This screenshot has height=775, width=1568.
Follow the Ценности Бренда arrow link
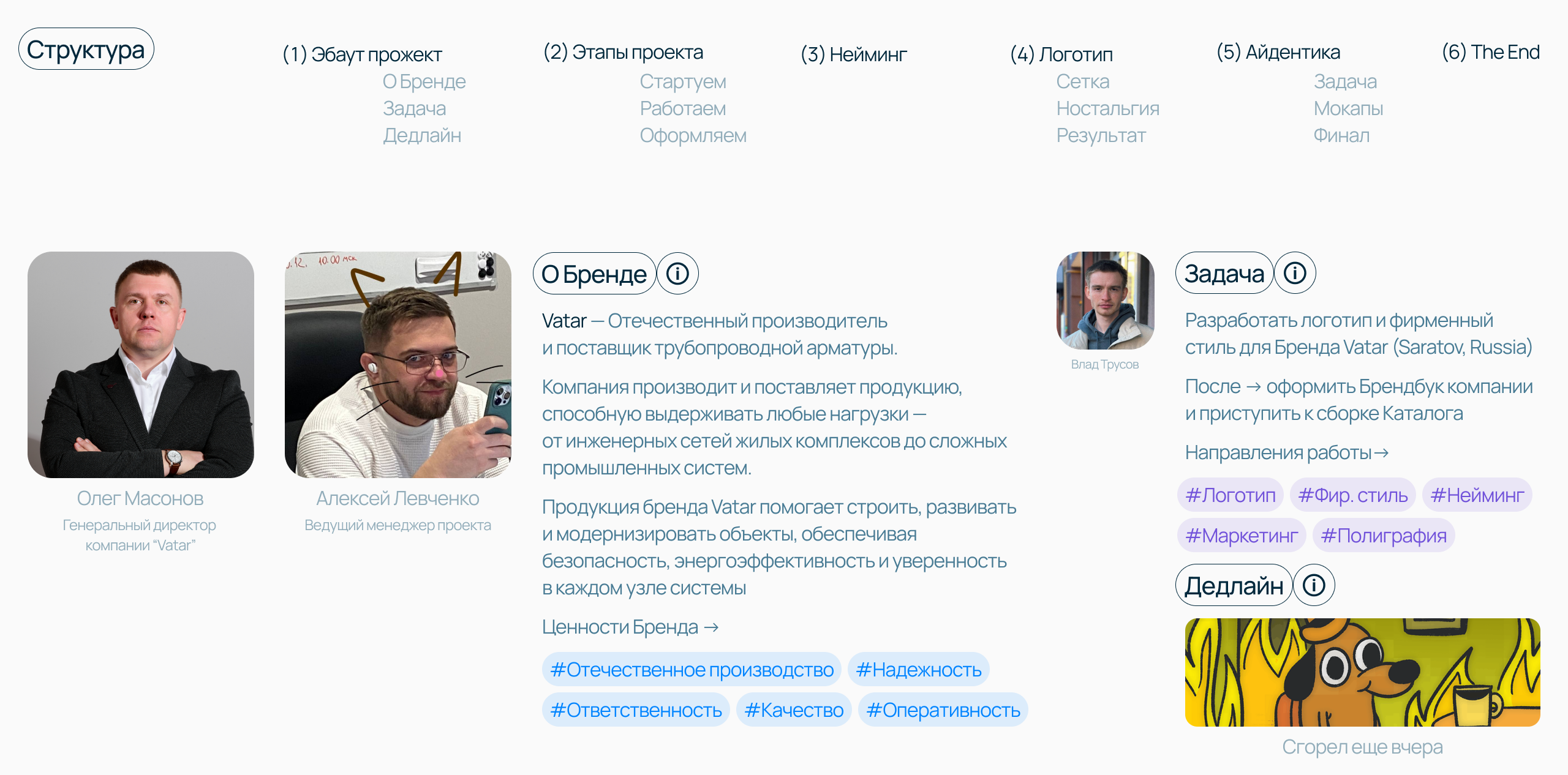630,627
